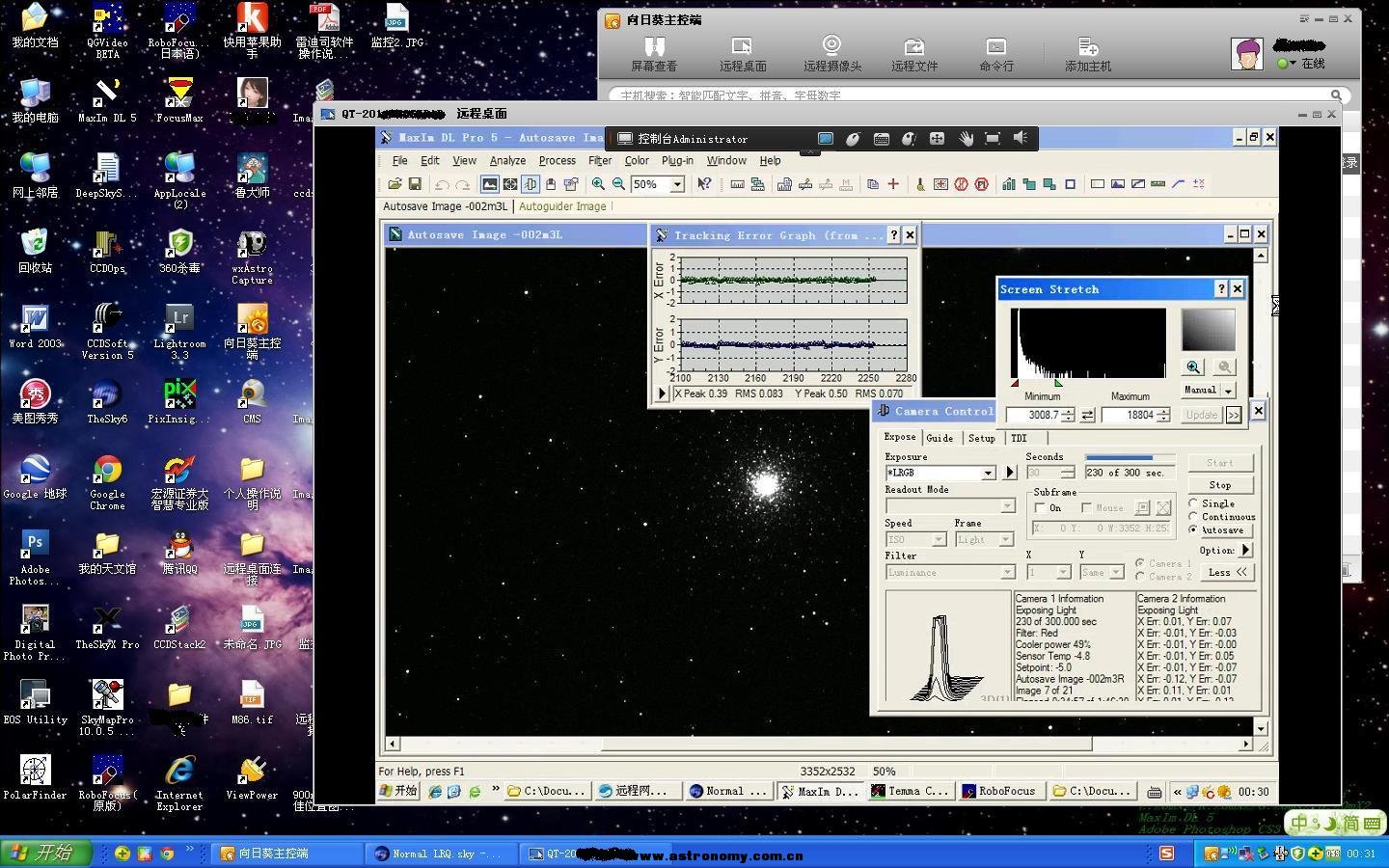
Task: Click the fullscreen icon in remote control bar
Action: [993, 139]
